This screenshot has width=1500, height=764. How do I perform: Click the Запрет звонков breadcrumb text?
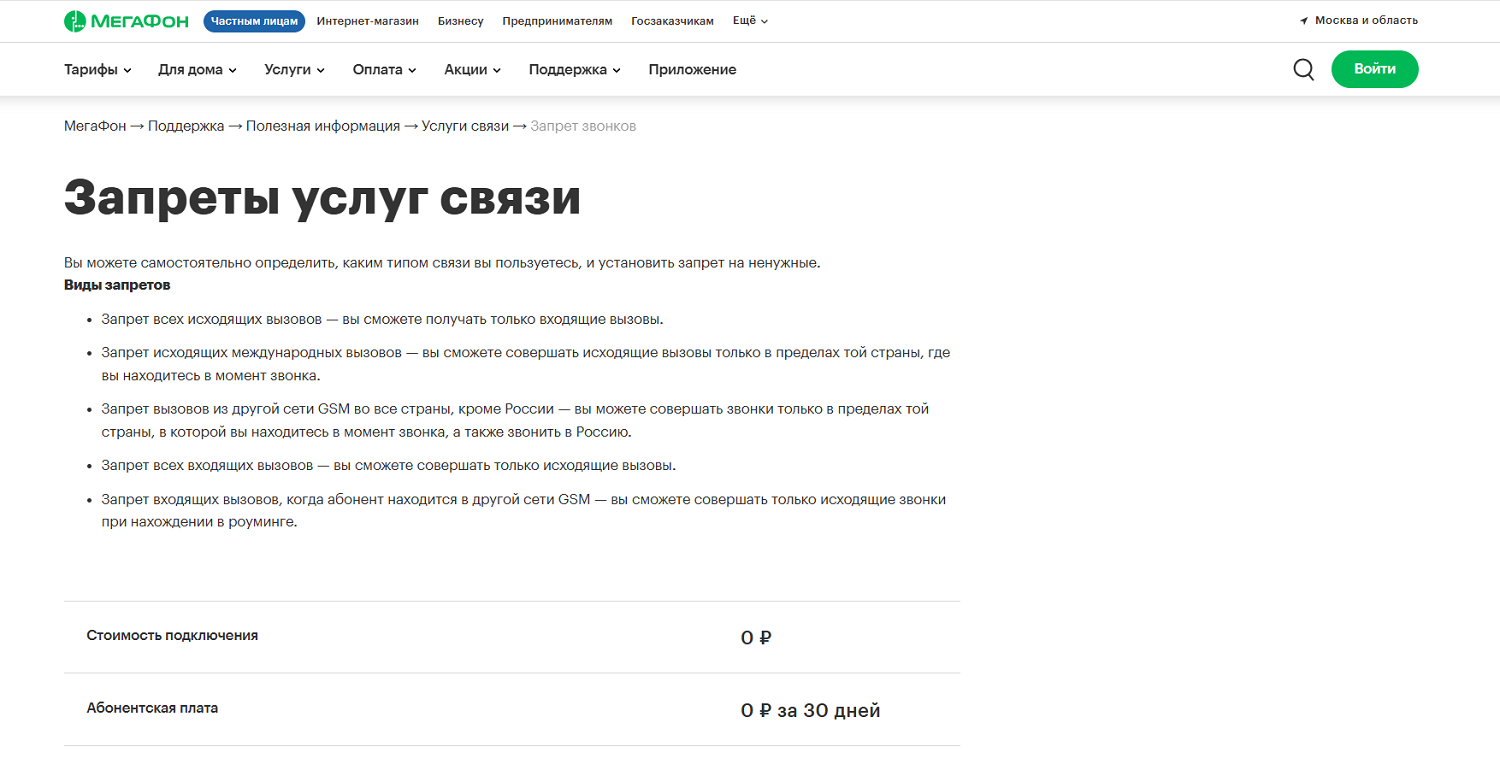pyautogui.click(x=583, y=126)
